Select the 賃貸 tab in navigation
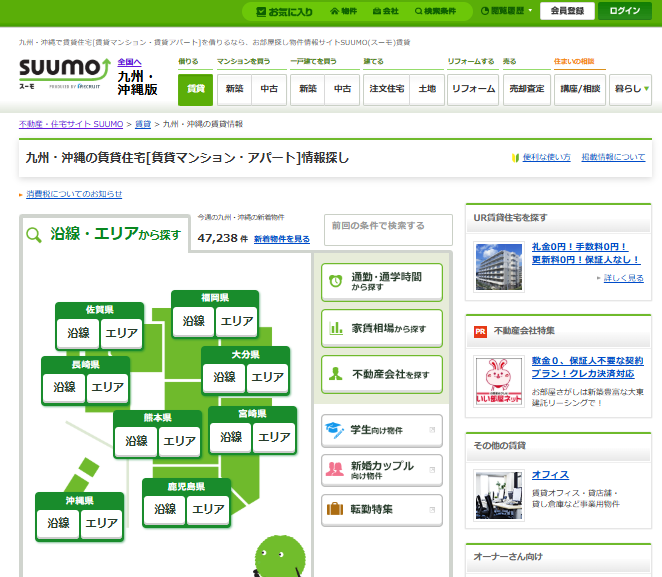 pyautogui.click(x=195, y=89)
